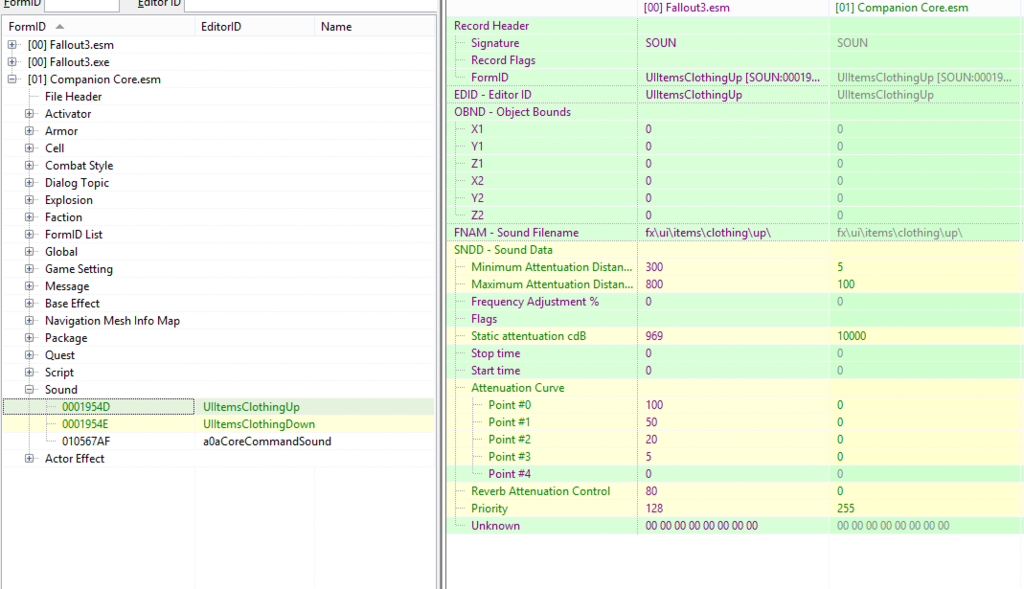Screen dimensions: 1024x589
Task: Expand the Combat Style group
Action: coord(29,165)
